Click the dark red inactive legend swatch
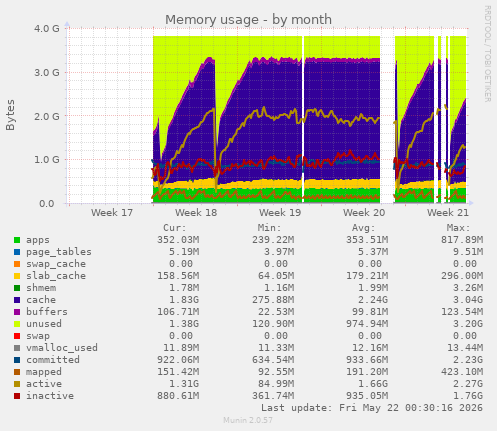Image resolution: width=497 pixels, height=431 pixels. [x=17, y=396]
